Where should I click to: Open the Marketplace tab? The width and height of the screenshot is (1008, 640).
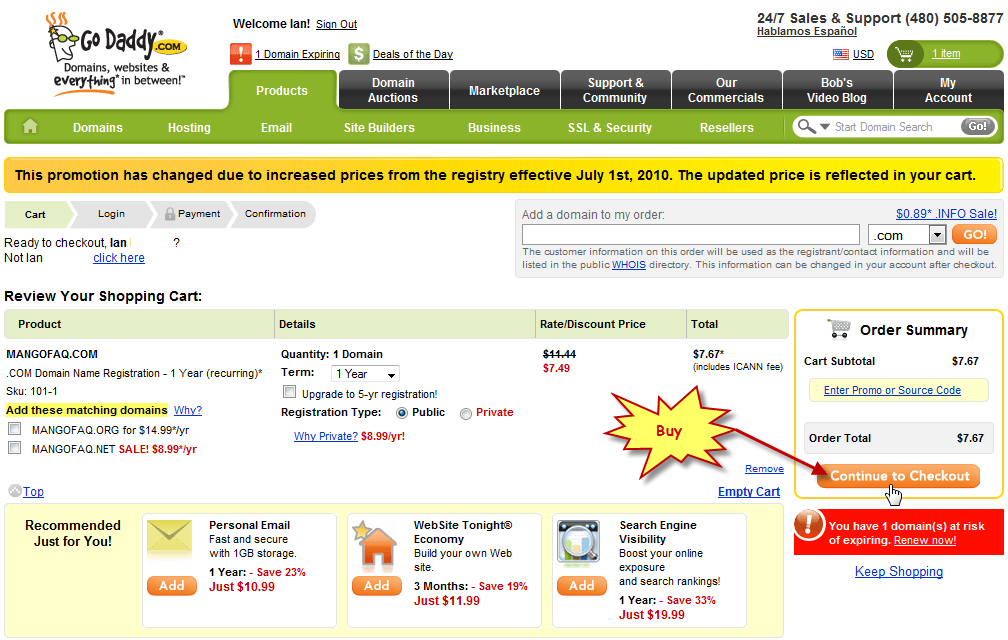pos(504,90)
